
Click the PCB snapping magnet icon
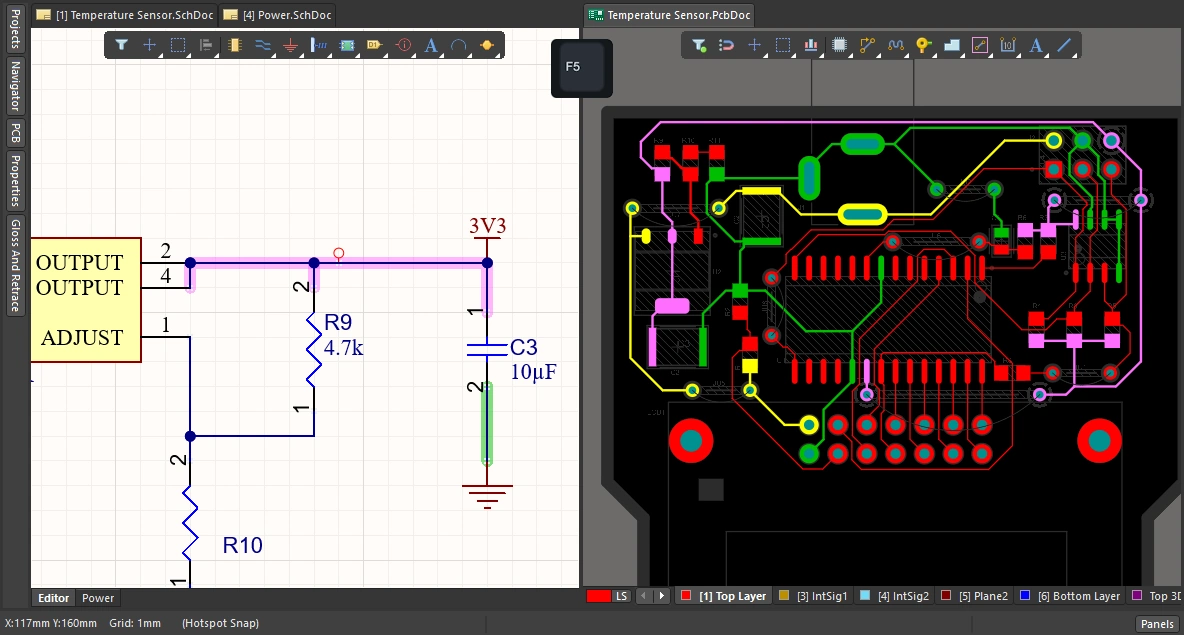point(727,45)
